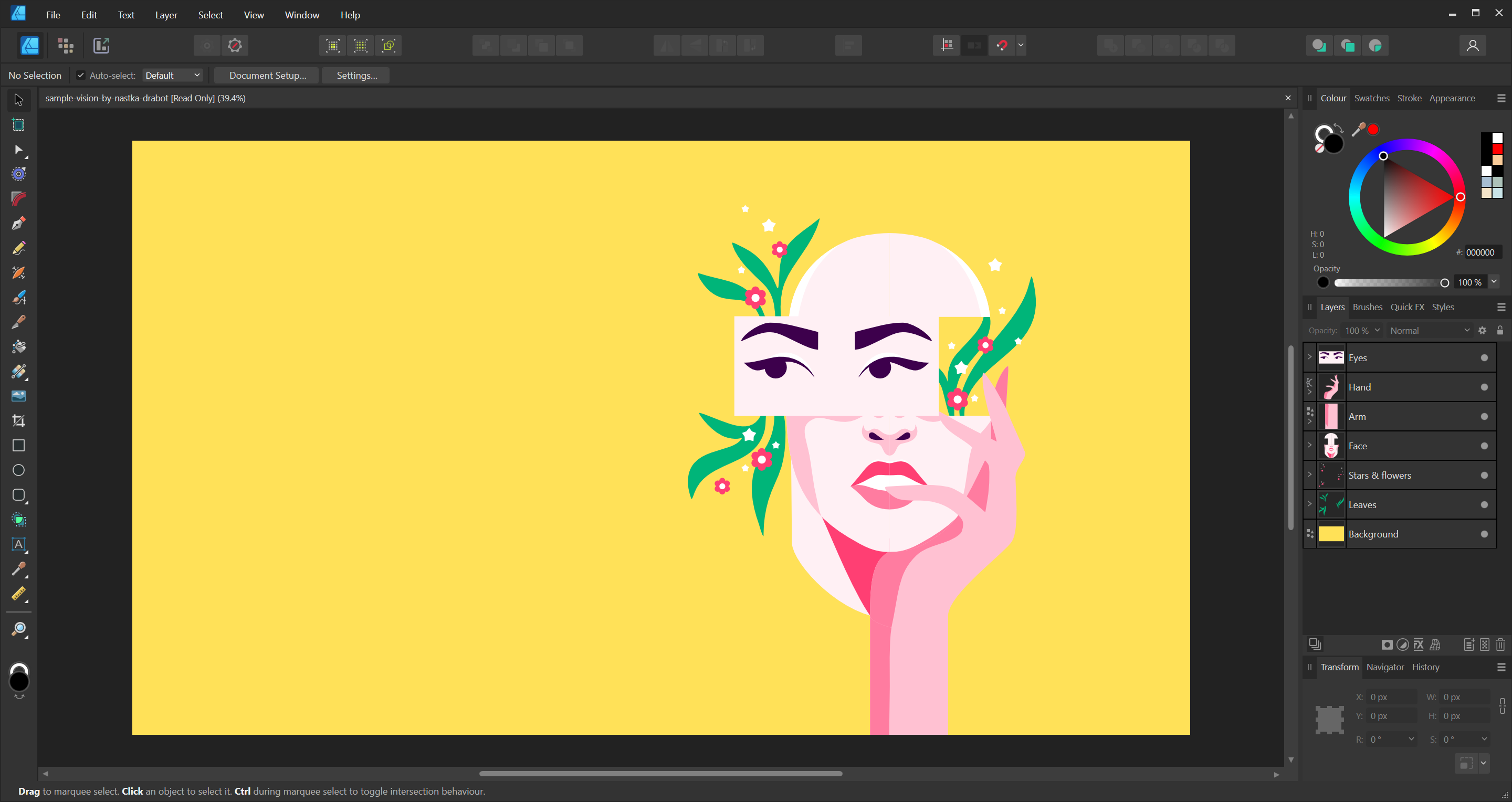Open Layer Effects FX icon
The height and width of the screenshot is (802, 1512).
click(x=1419, y=645)
